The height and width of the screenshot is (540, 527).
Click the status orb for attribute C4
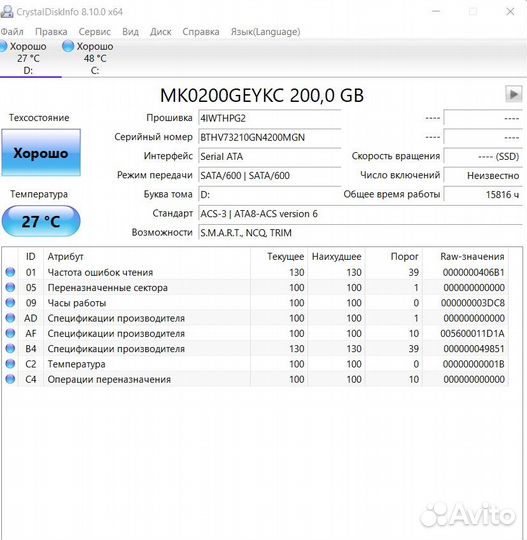click(x=10, y=379)
